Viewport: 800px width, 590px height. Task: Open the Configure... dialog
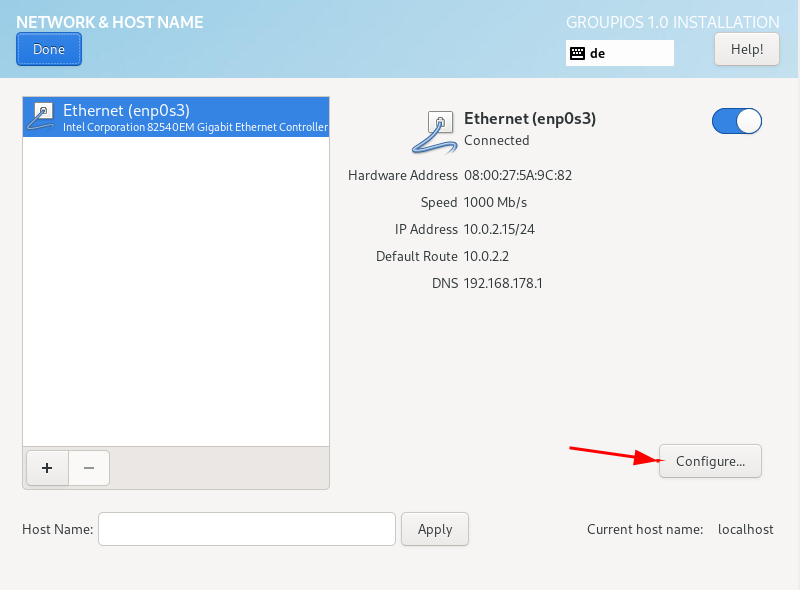[710, 461]
